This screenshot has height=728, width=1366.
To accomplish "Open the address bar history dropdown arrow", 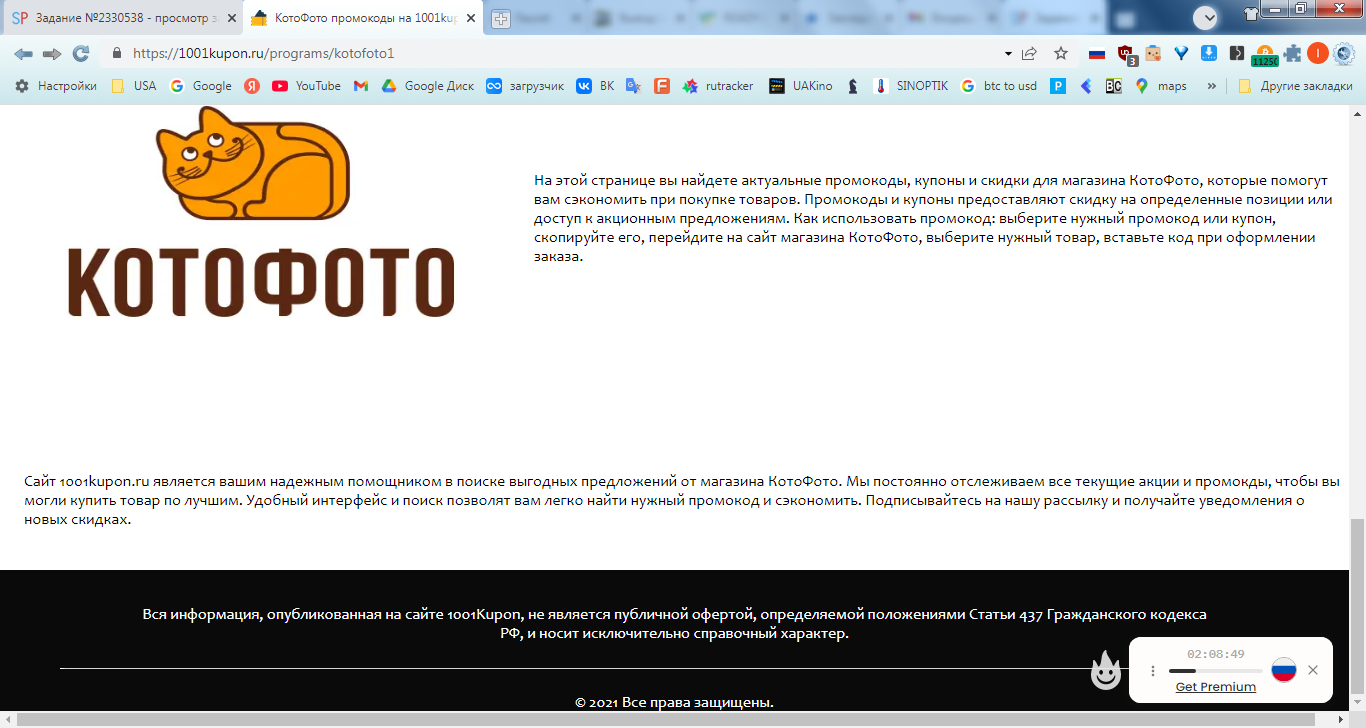I will (x=1007, y=54).
